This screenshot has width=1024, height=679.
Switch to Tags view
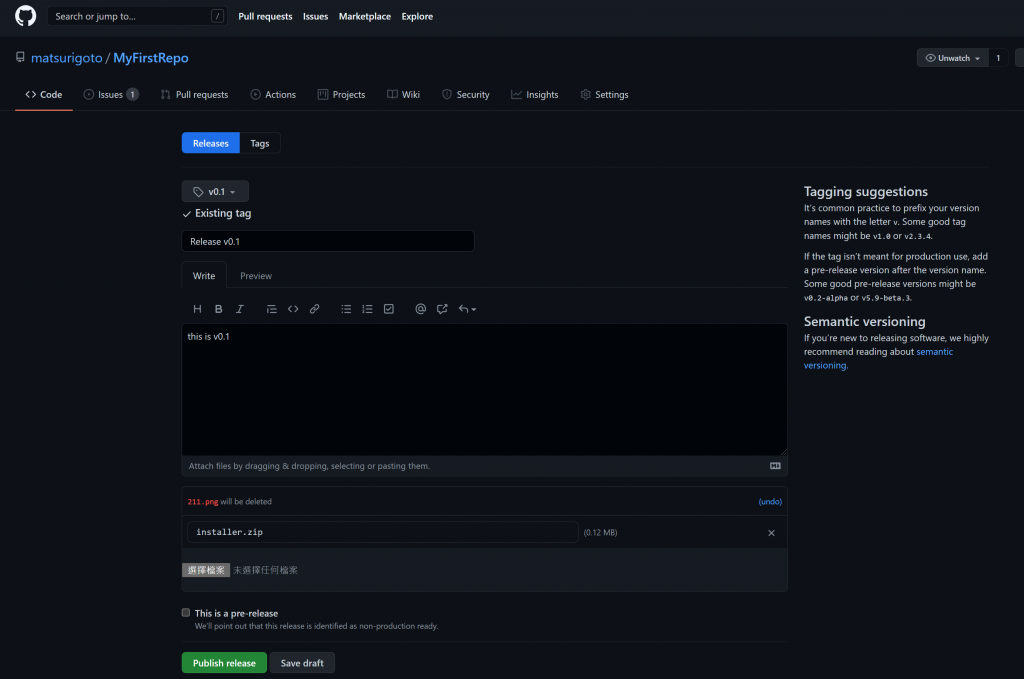pyautogui.click(x=260, y=143)
